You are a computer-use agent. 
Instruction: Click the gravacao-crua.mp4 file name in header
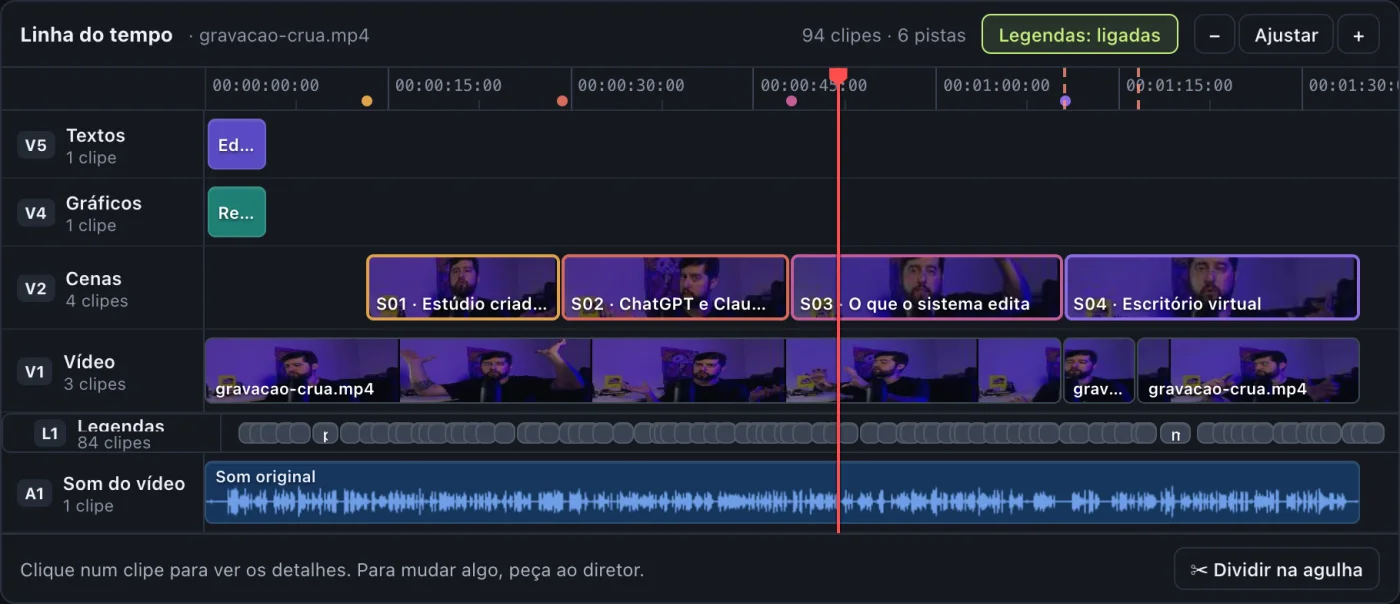(284, 36)
